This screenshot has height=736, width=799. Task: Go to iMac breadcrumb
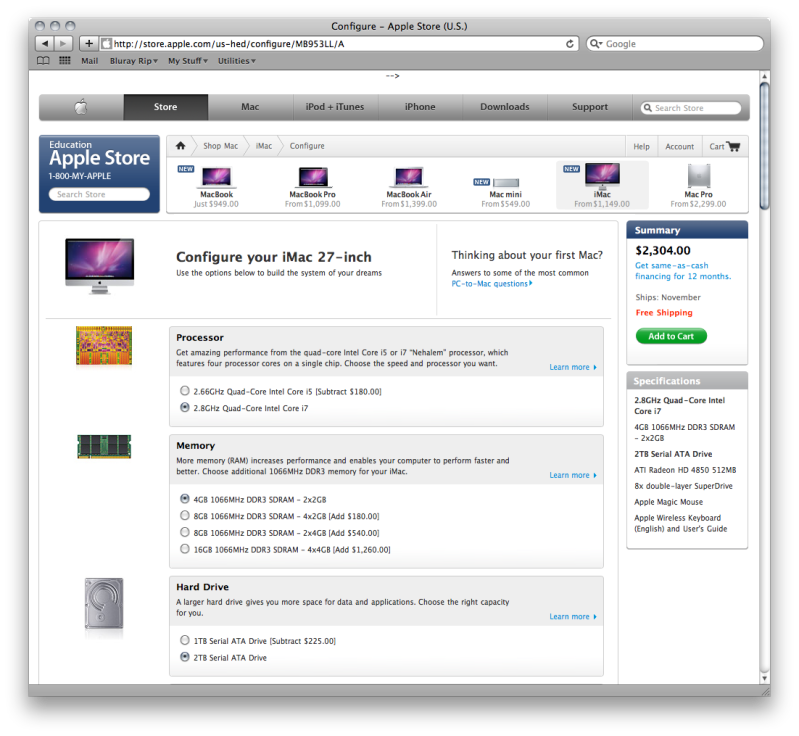264,146
